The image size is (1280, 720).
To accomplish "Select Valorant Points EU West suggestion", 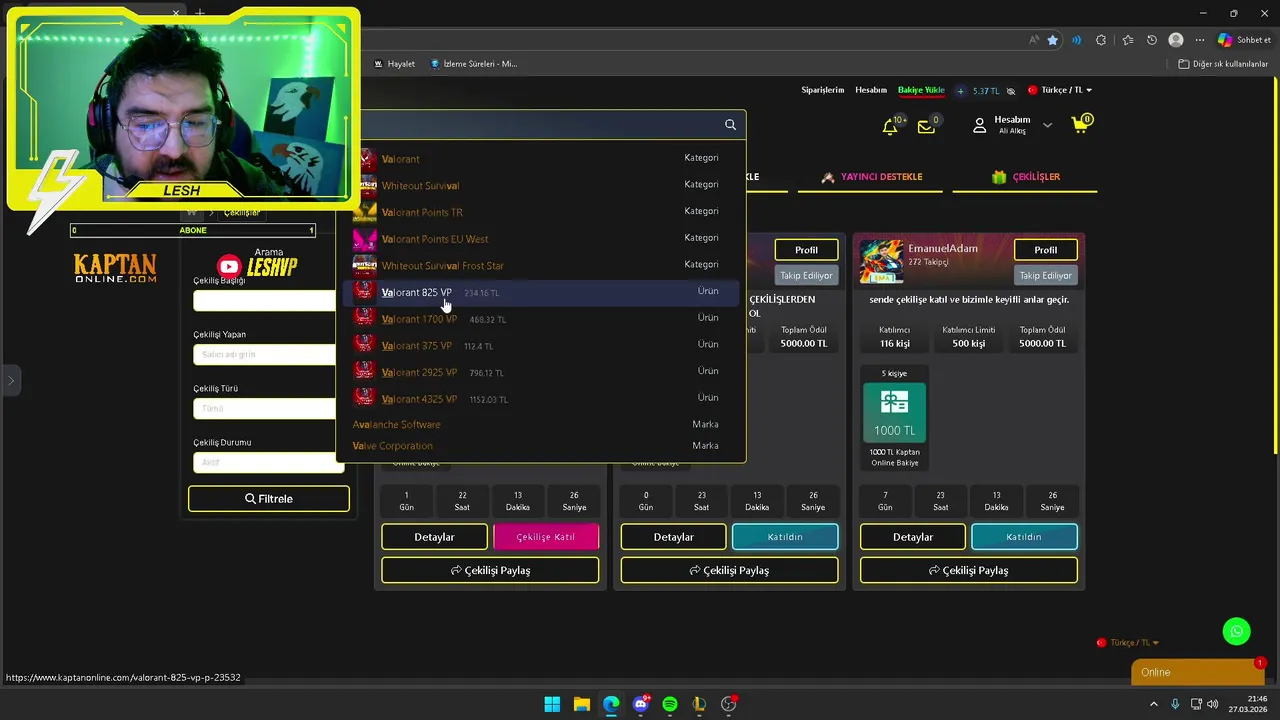I will tap(541, 239).
